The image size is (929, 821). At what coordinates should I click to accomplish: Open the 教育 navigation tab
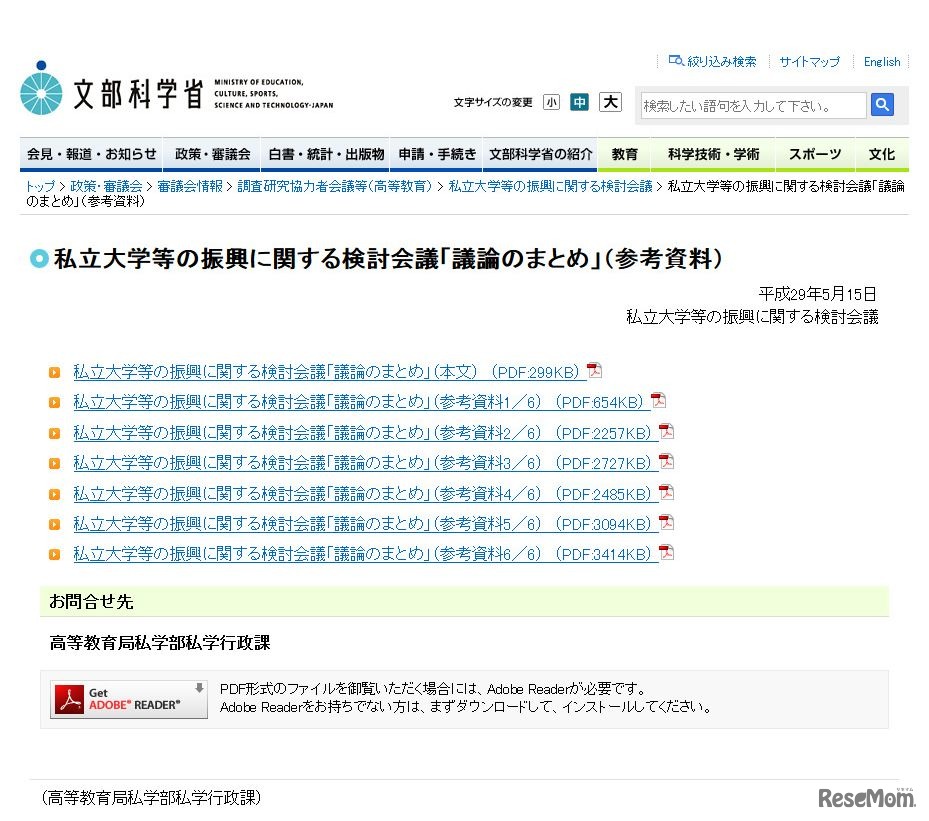pos(624,154)
